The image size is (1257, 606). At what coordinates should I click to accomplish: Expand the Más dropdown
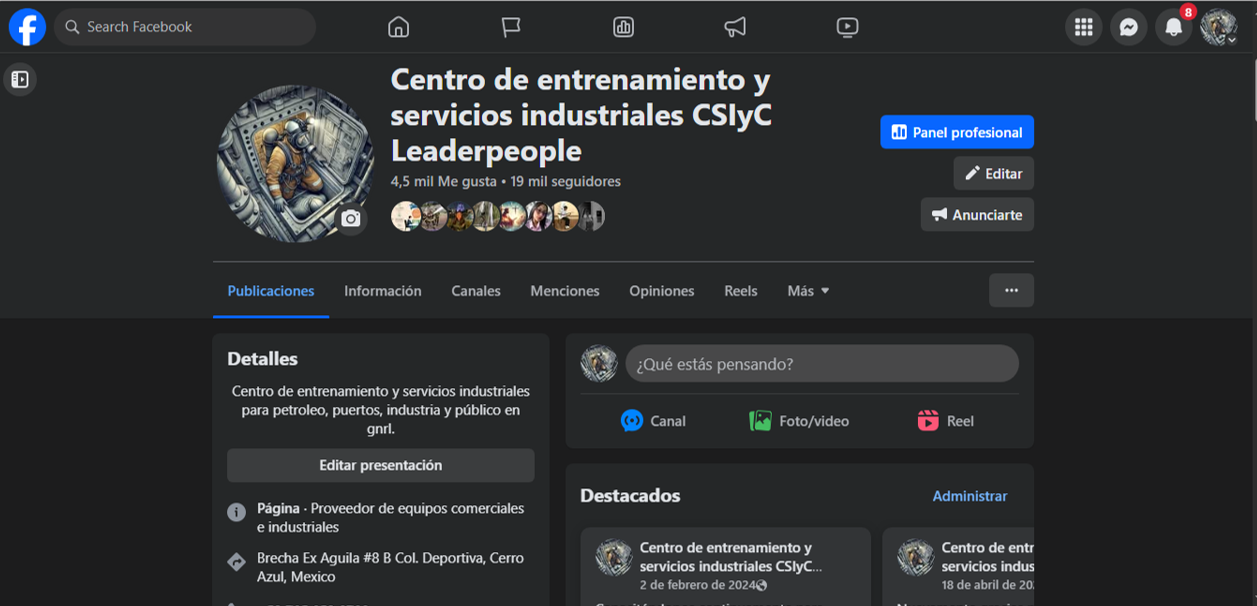808,291
